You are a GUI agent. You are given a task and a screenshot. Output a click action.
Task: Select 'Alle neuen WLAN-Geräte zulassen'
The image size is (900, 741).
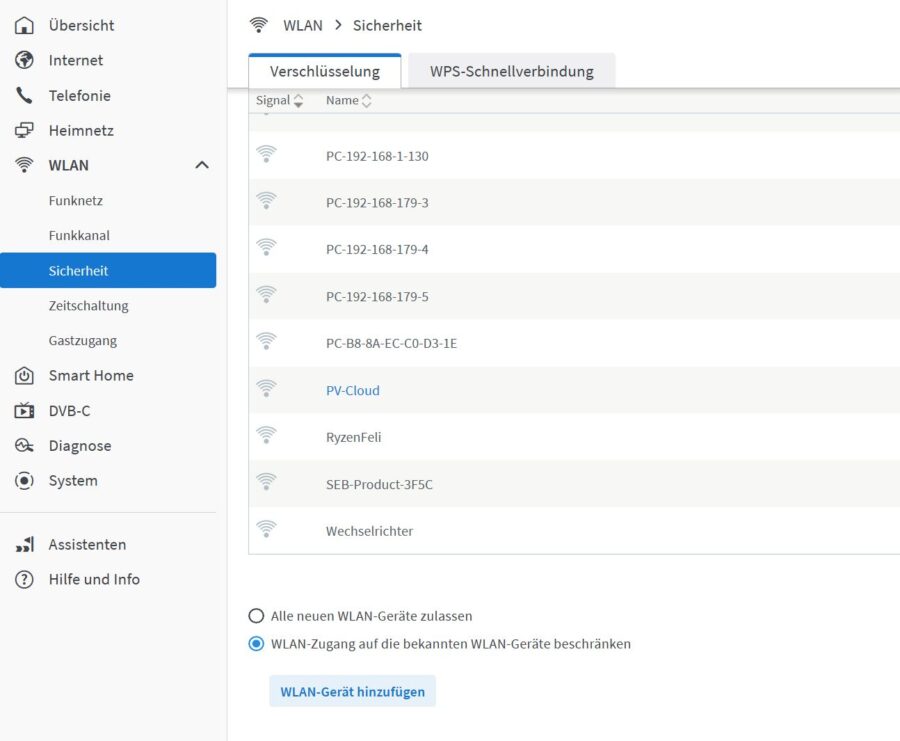tap(256, 615)
